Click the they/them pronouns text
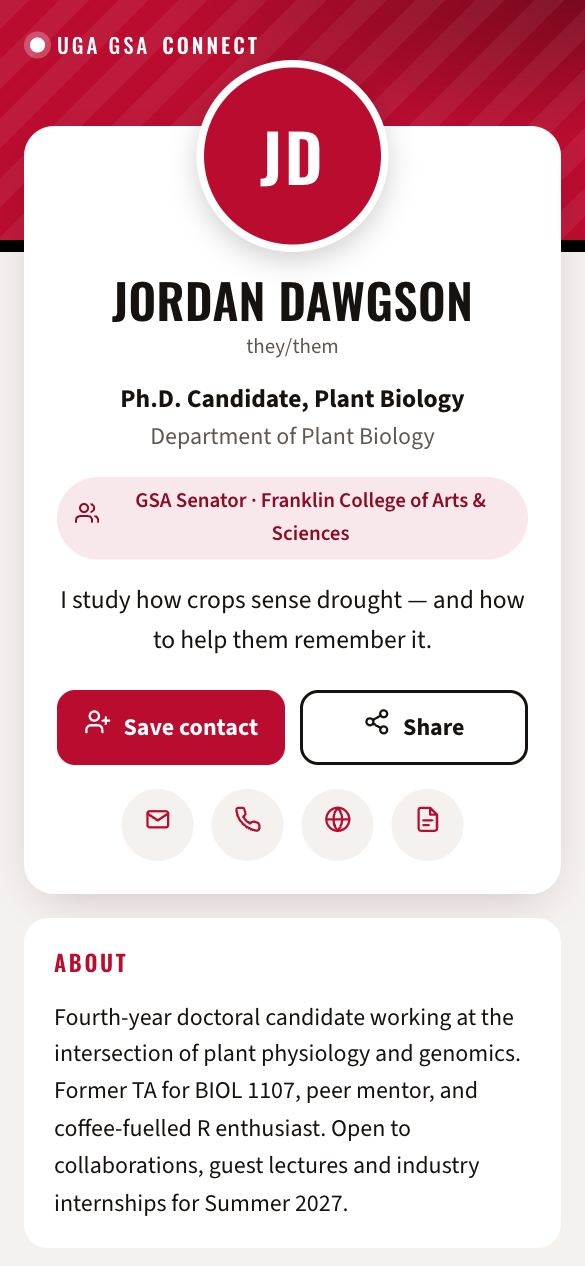585x1266 pixels. click(x=292, y=347)
